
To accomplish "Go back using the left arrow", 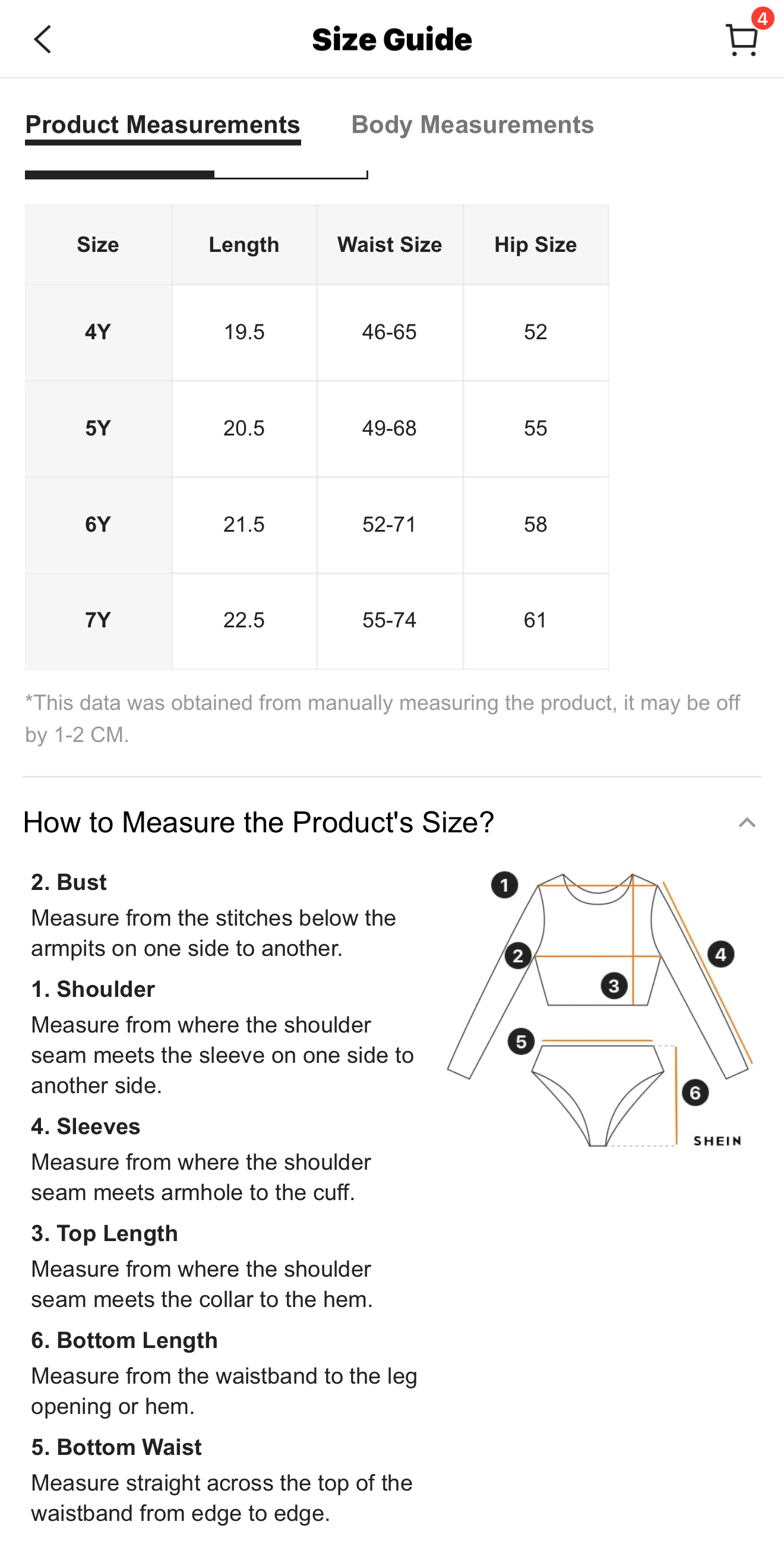I will tap(42, 40).
